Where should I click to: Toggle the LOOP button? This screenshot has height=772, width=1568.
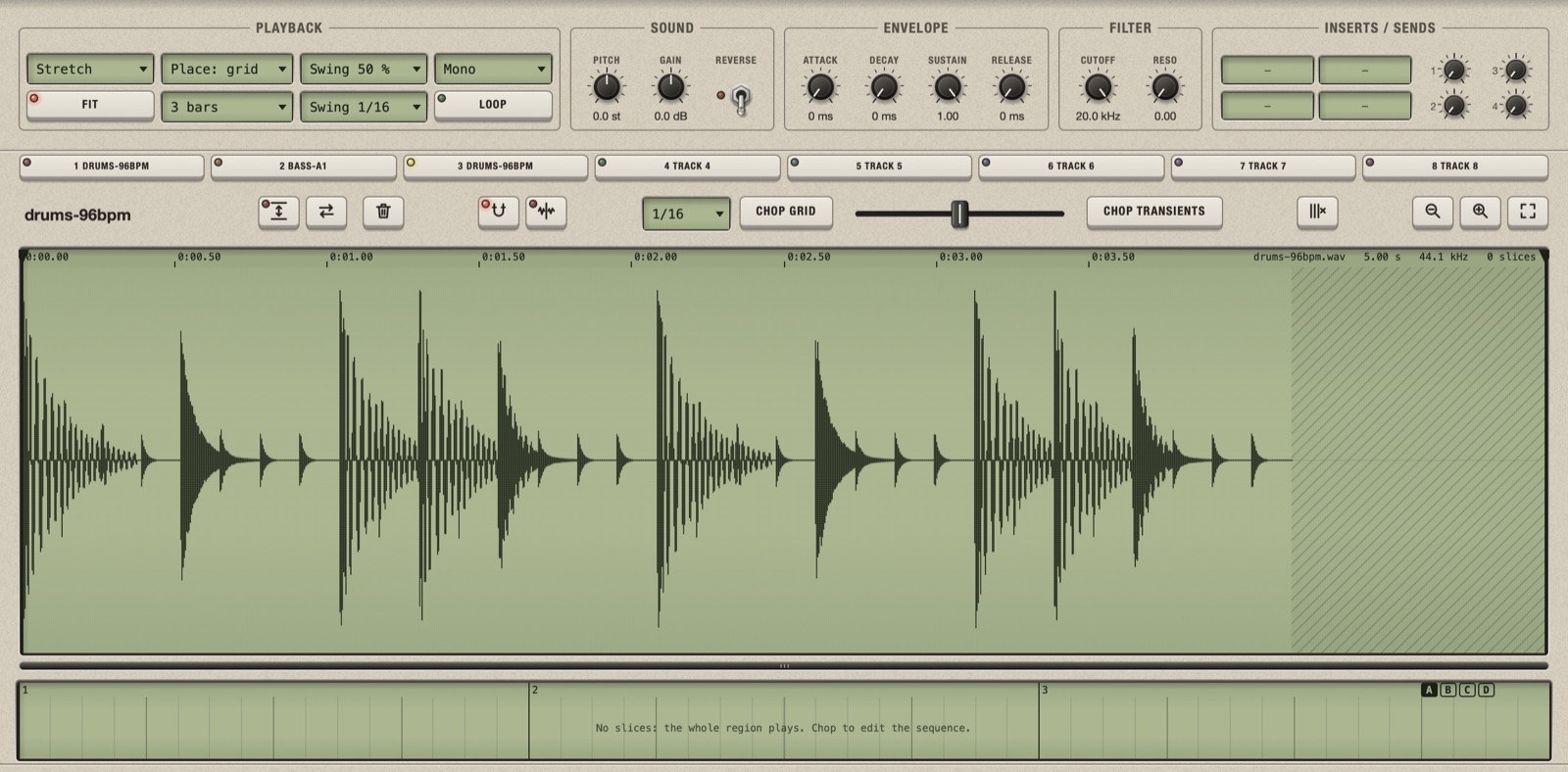click(x=493, y=105)
